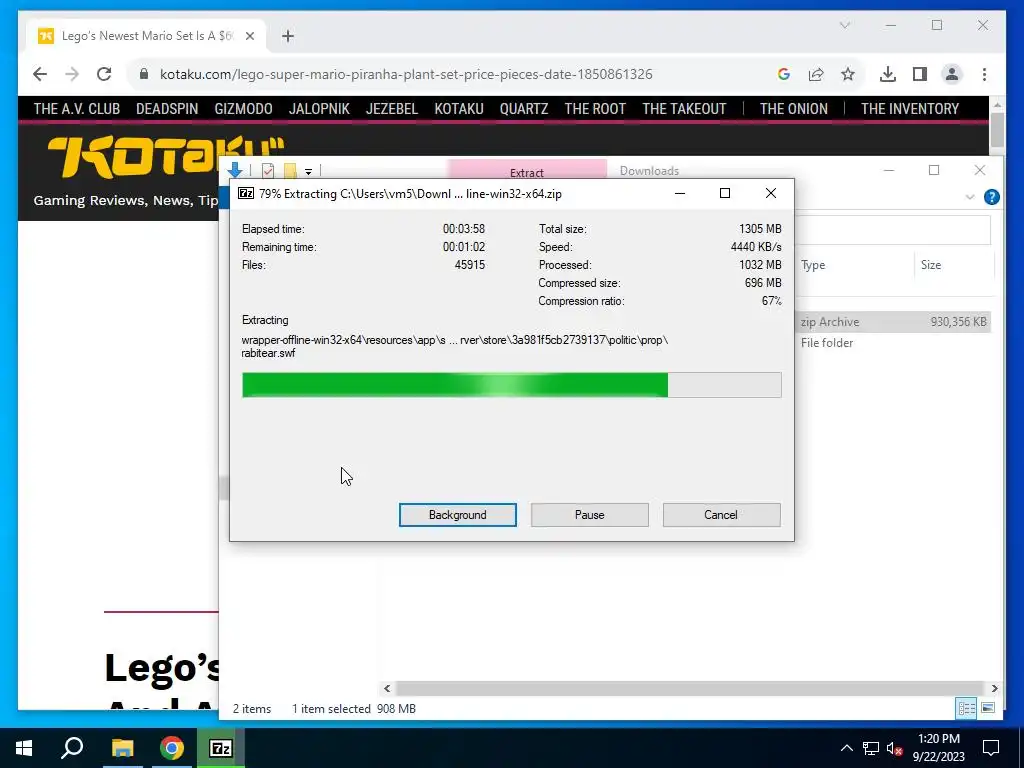Open Chrome from the taskbar
1024x768 pixels.
[x=172, y=748]
